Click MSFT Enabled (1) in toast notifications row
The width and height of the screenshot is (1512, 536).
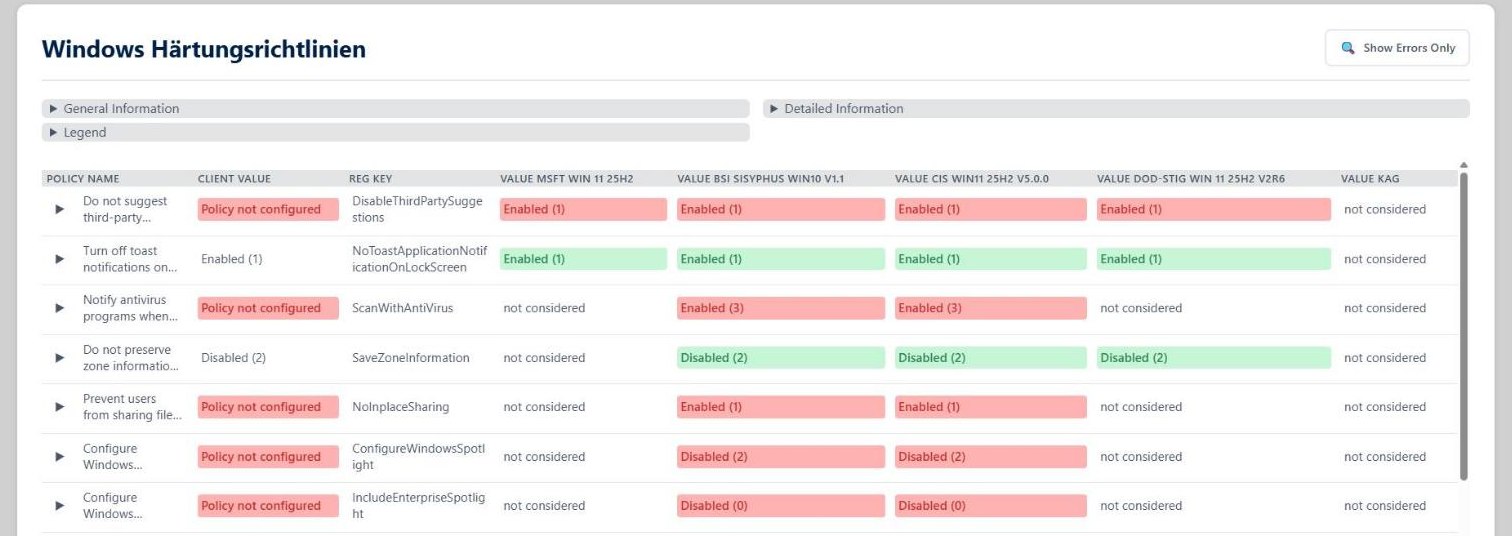point(583,259)
